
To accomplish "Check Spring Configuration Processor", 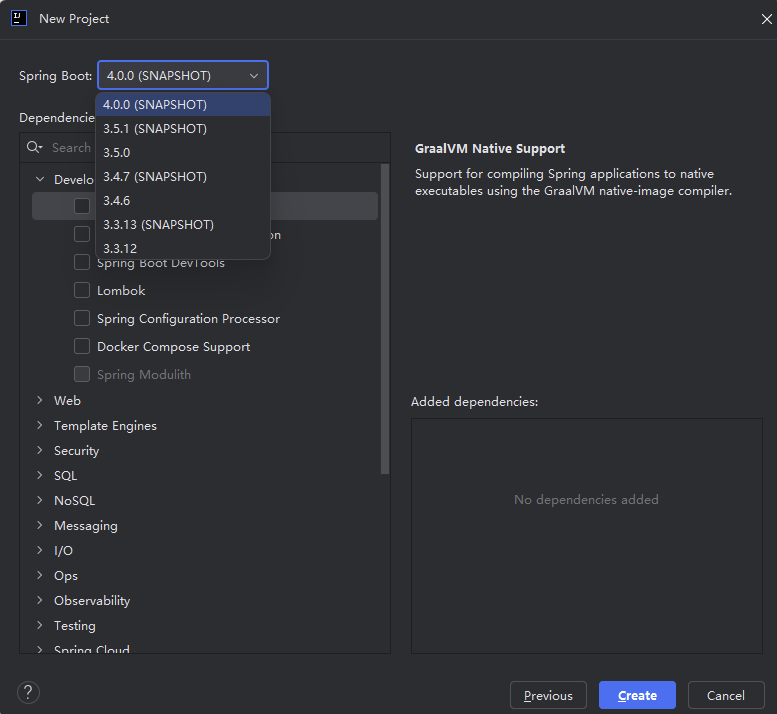I will coord(82,318).
